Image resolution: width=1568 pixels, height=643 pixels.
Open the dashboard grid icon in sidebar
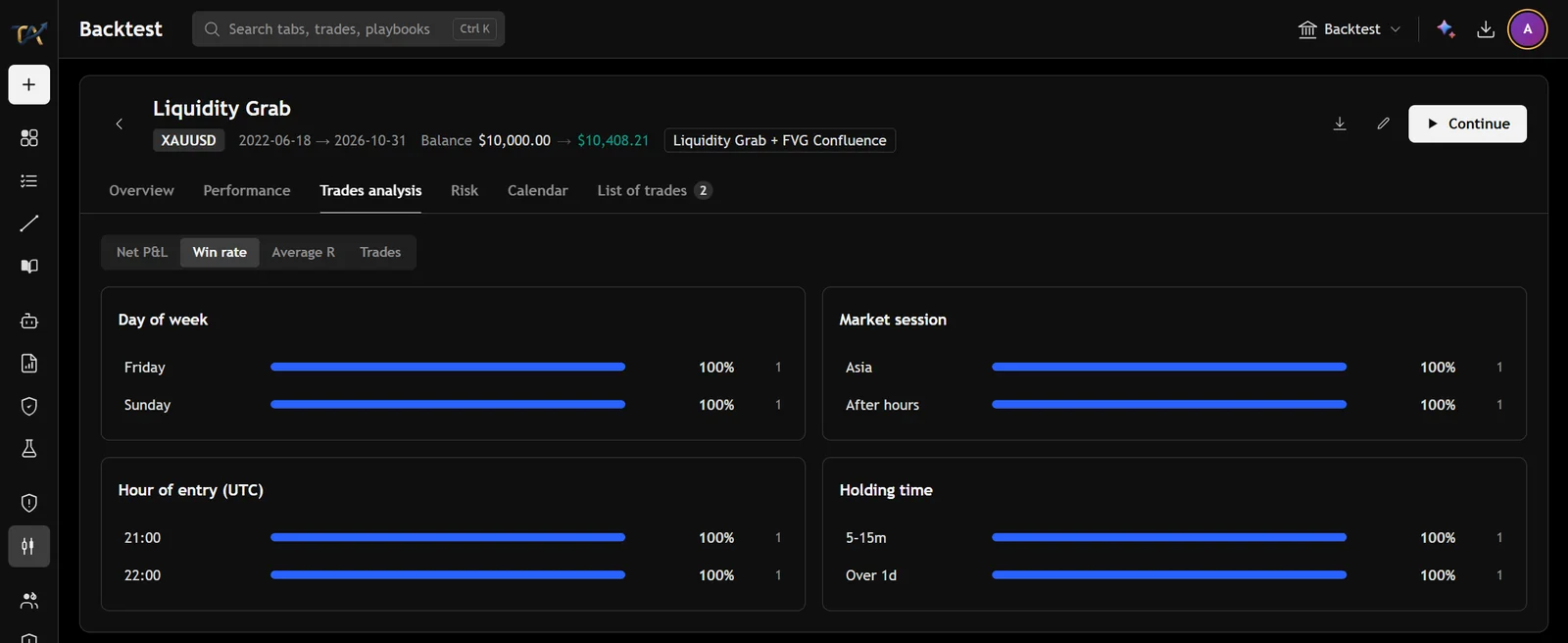click(x=29, y=138)
